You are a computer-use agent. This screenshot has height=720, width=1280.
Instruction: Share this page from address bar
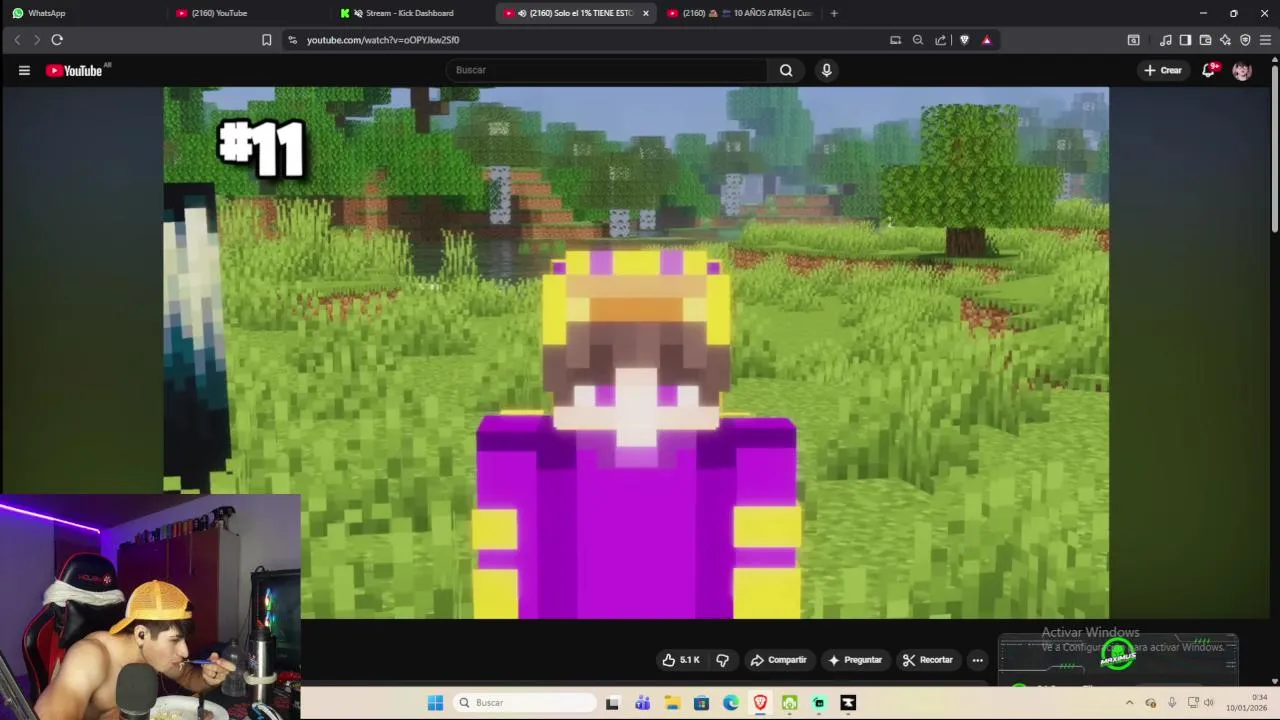point(941,40)
